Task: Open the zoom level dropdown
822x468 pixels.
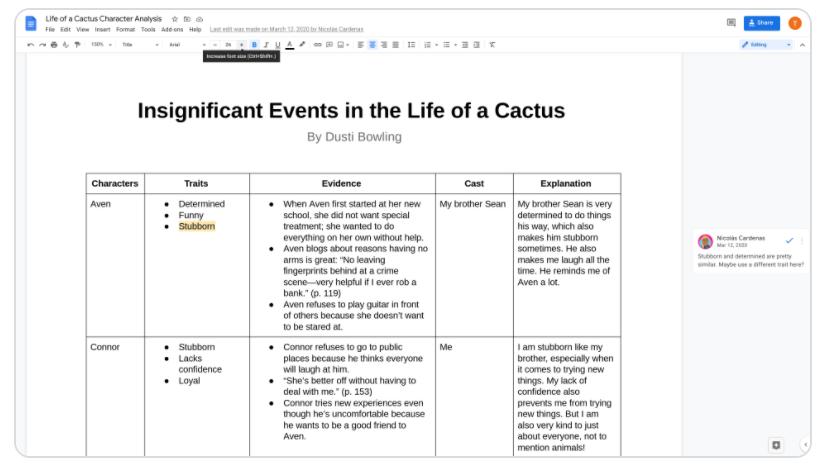Action: [x=100, y=44]
